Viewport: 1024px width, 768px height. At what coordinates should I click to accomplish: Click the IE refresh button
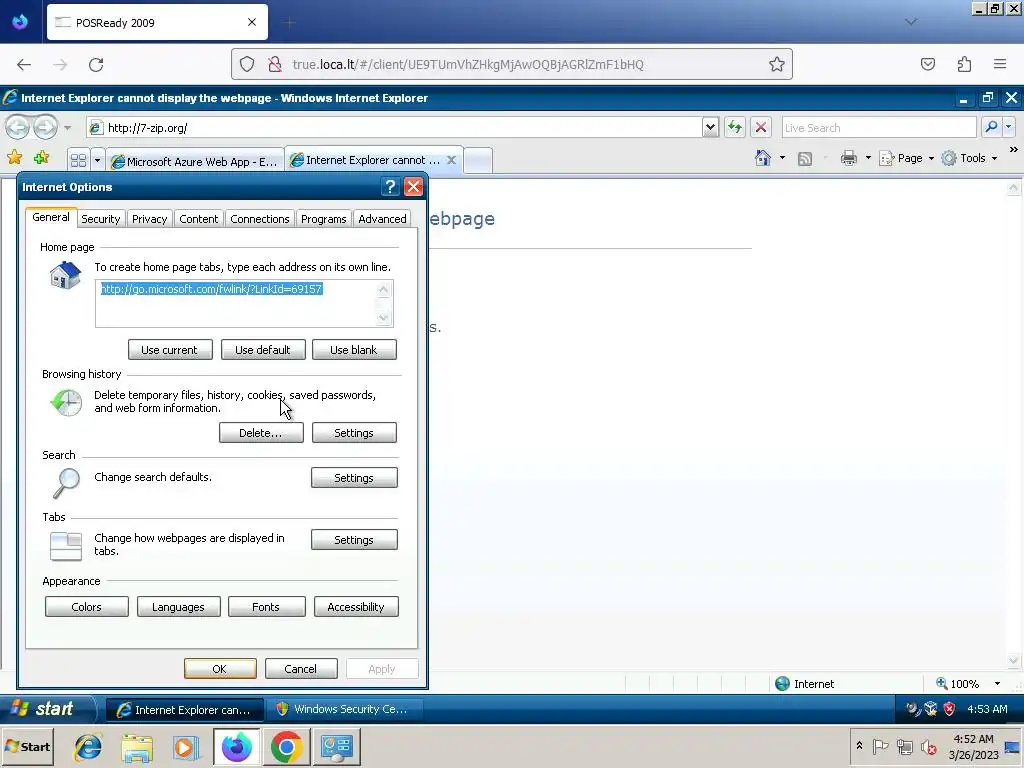(735, 127)
